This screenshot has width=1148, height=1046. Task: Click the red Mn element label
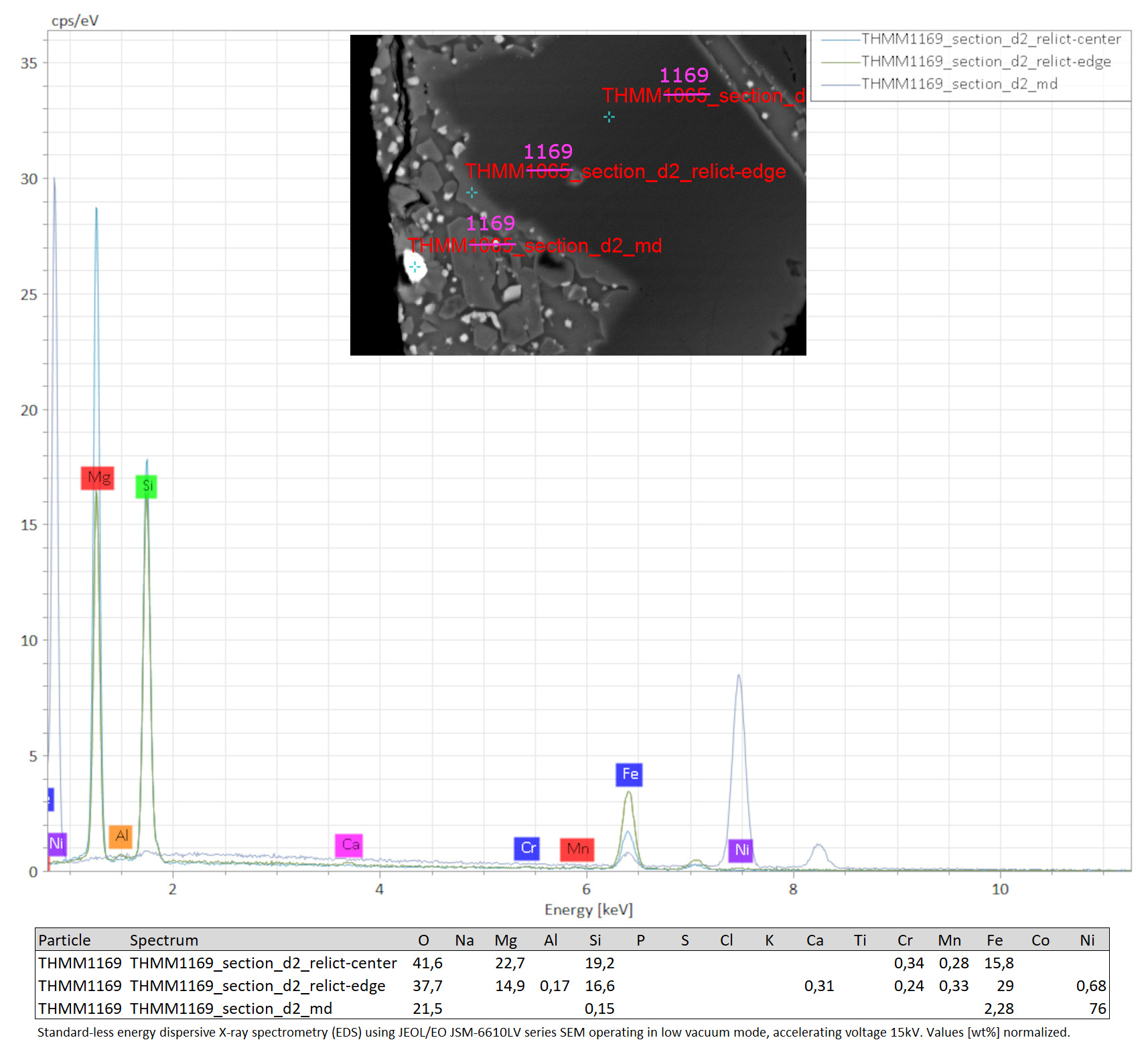(577, 849)
